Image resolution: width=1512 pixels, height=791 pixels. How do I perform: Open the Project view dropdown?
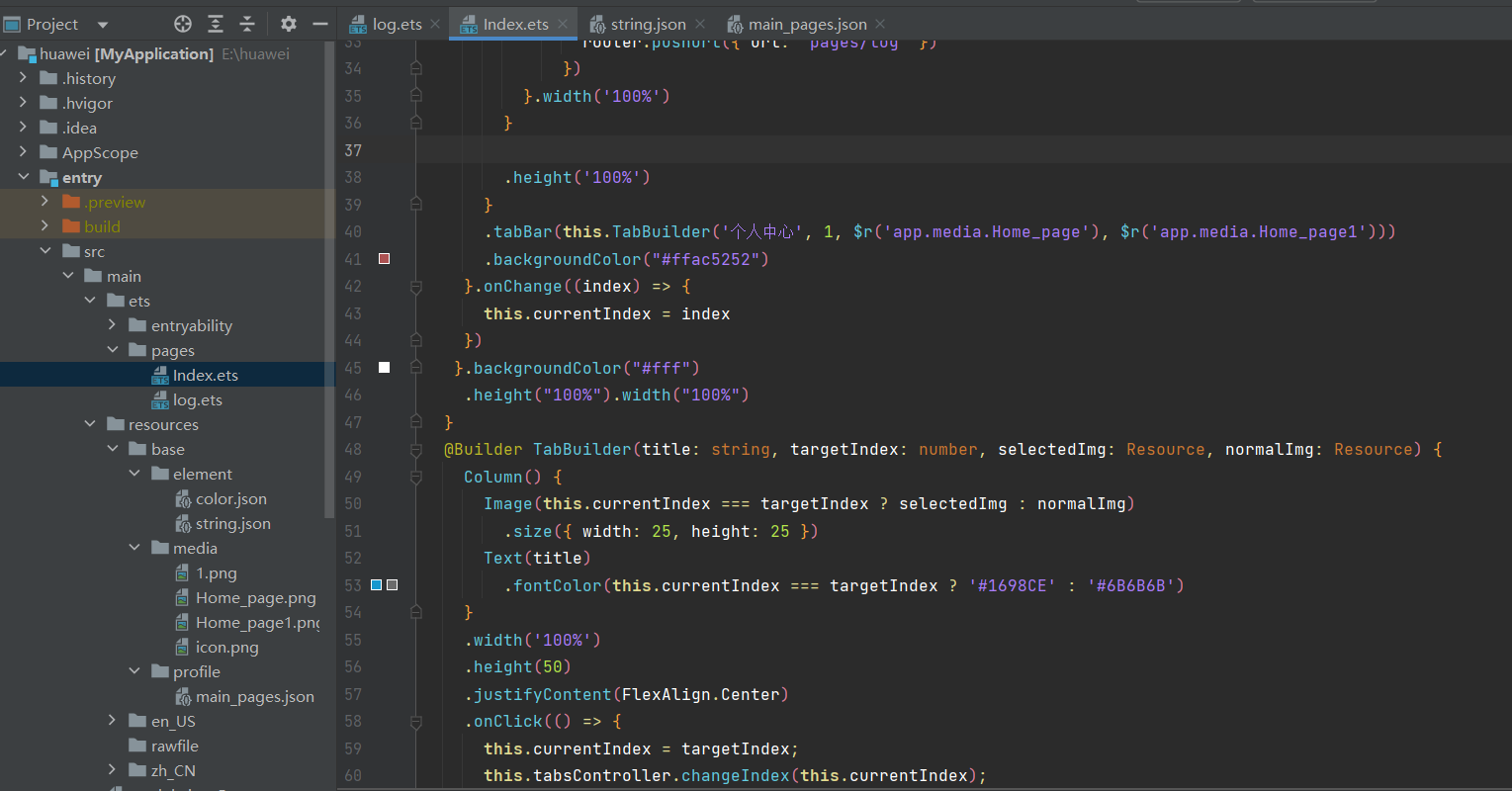(x=103, y=25)
